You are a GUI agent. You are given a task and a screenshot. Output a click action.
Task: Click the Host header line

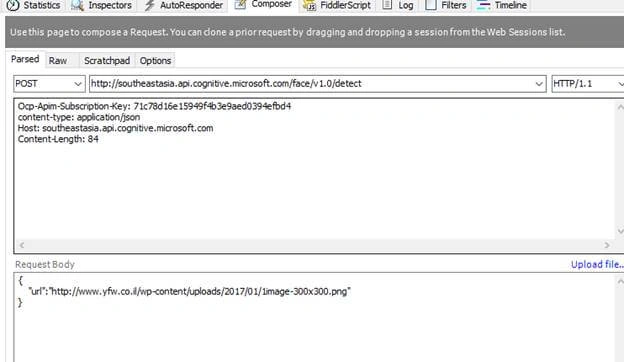tap(115, 128)
